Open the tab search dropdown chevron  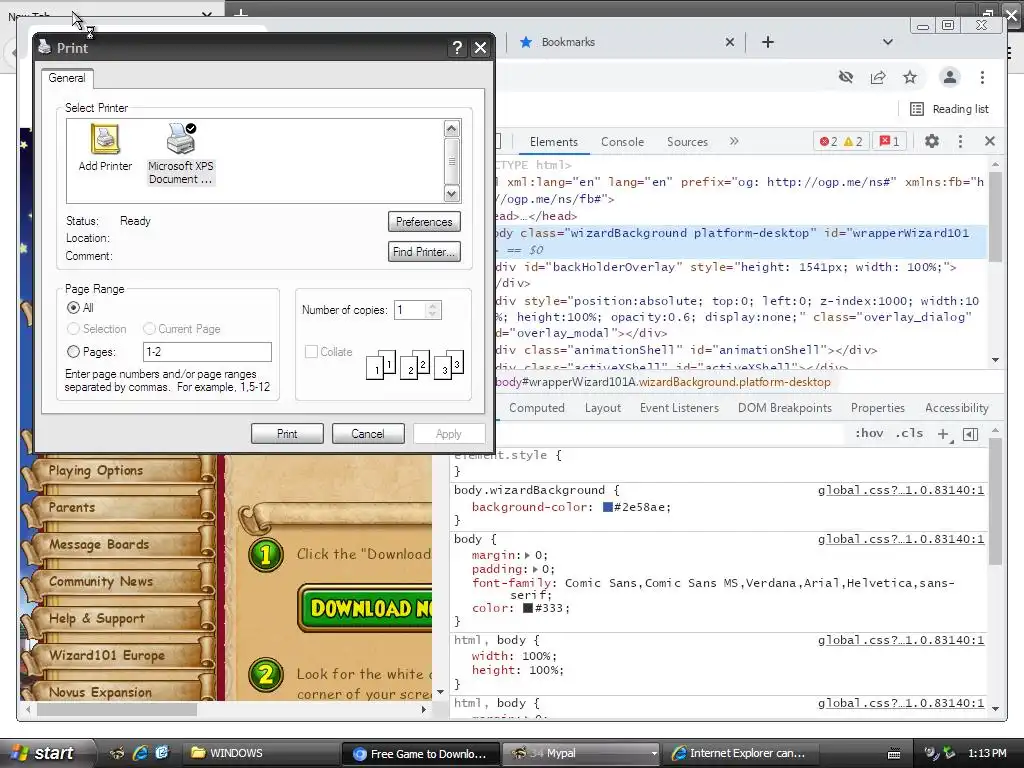(x=888, y=42)
